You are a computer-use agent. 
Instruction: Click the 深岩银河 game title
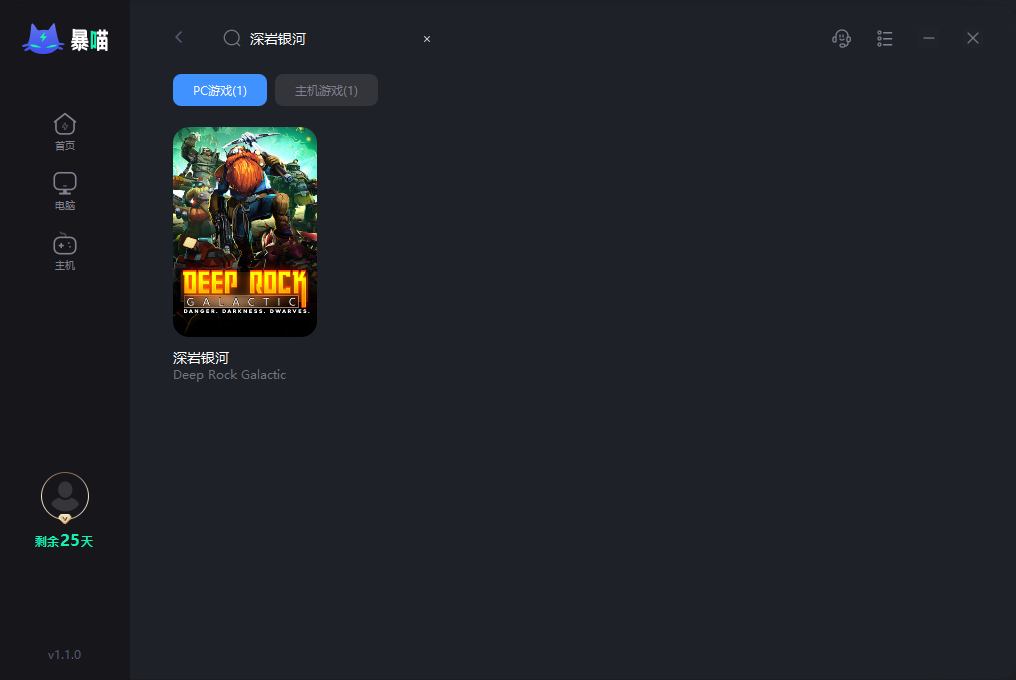tap(201, 358)
